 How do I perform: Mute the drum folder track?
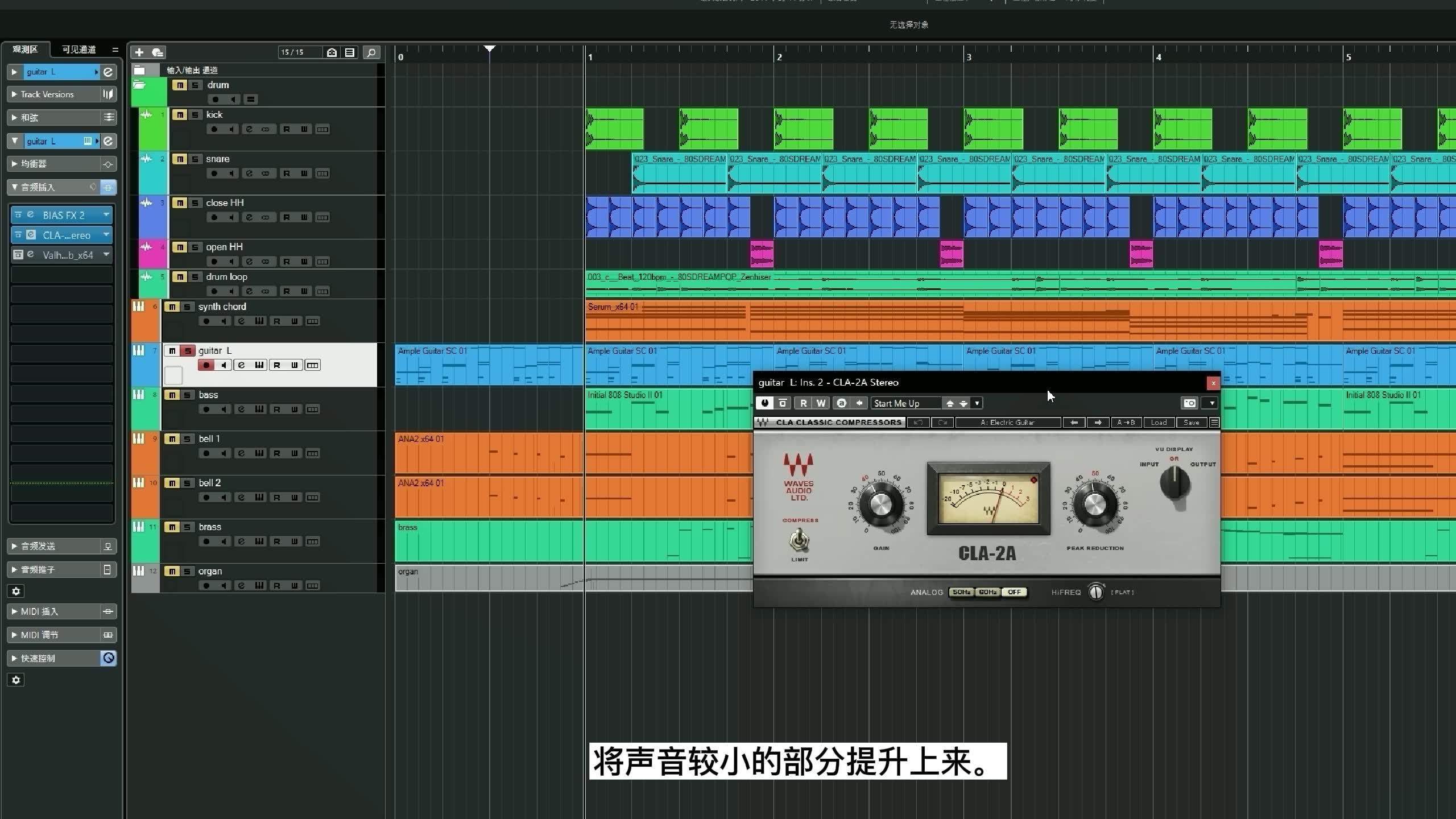[x=180, y=85]
